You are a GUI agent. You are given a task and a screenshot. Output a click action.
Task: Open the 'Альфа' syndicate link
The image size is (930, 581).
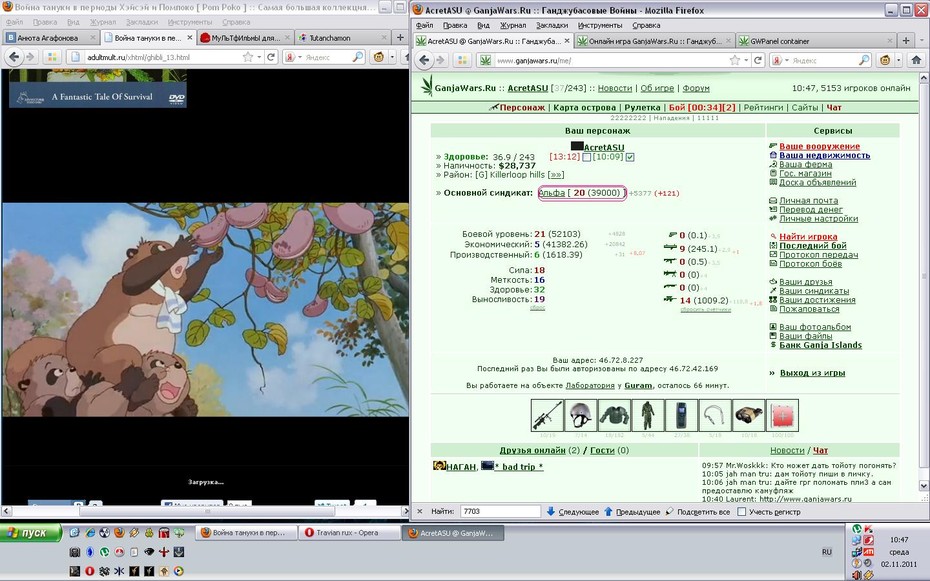[552, 193]
